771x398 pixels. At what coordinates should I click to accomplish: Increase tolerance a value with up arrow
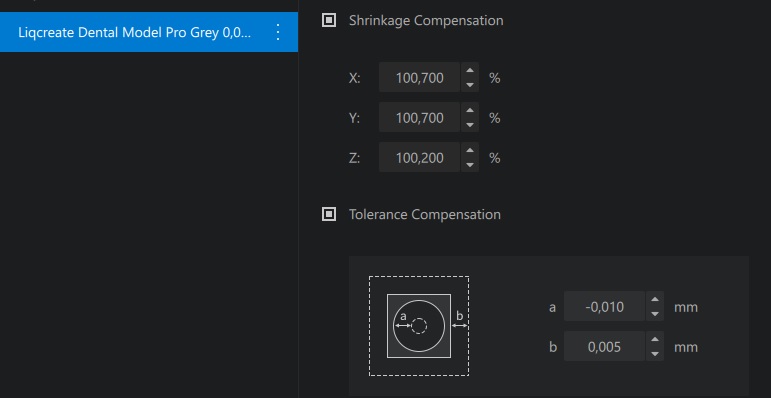point(655,299)
